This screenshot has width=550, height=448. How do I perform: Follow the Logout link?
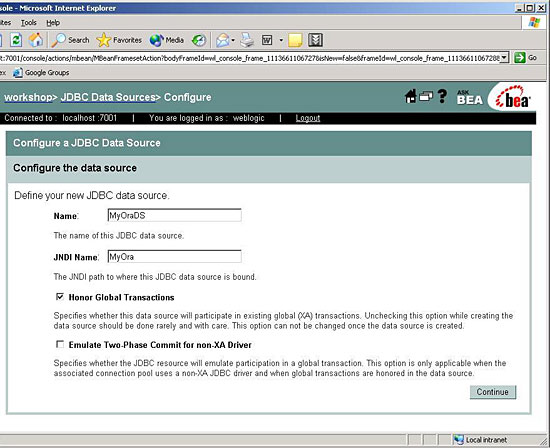coord(308,118)
